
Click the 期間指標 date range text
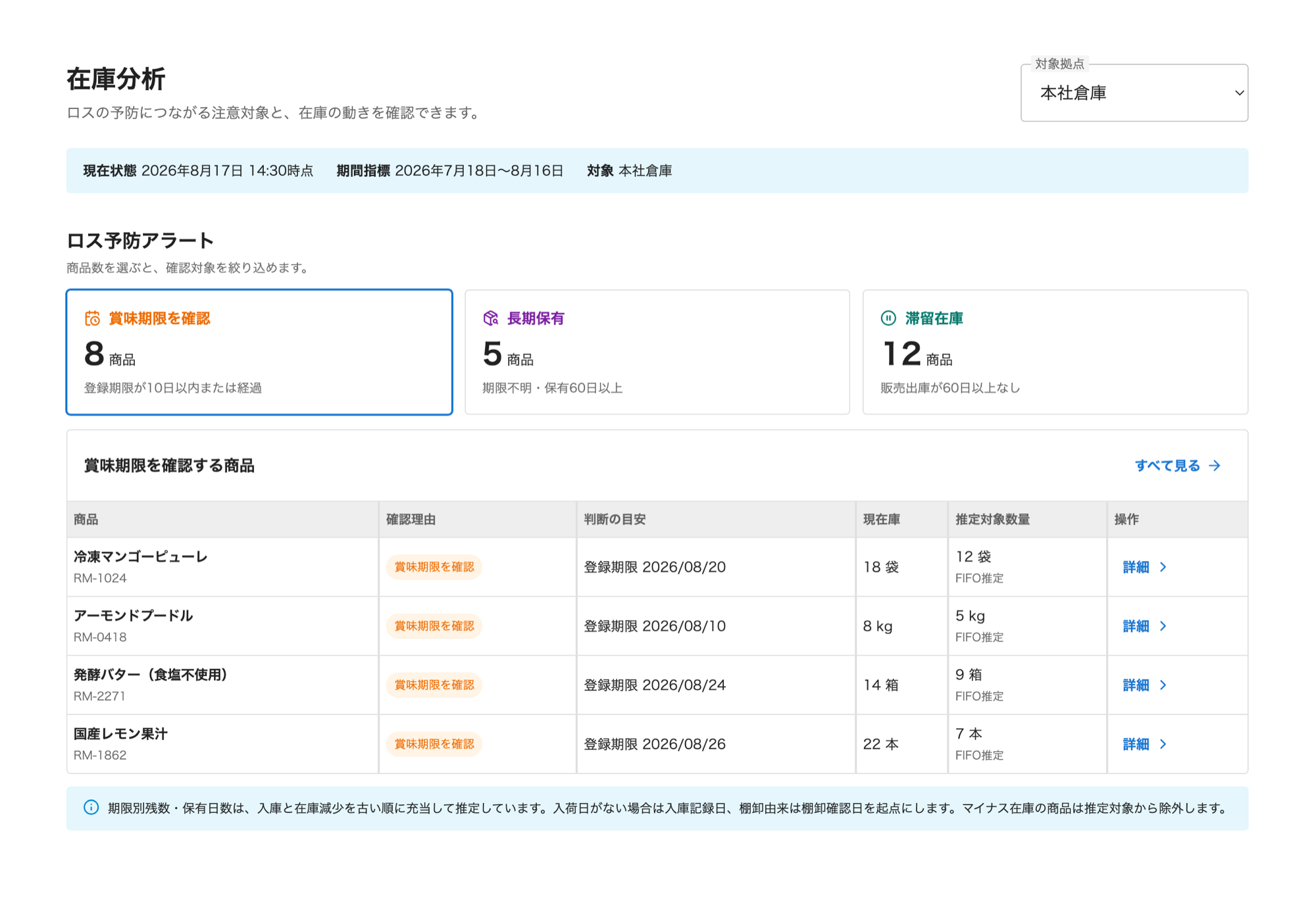pos(450,171)
